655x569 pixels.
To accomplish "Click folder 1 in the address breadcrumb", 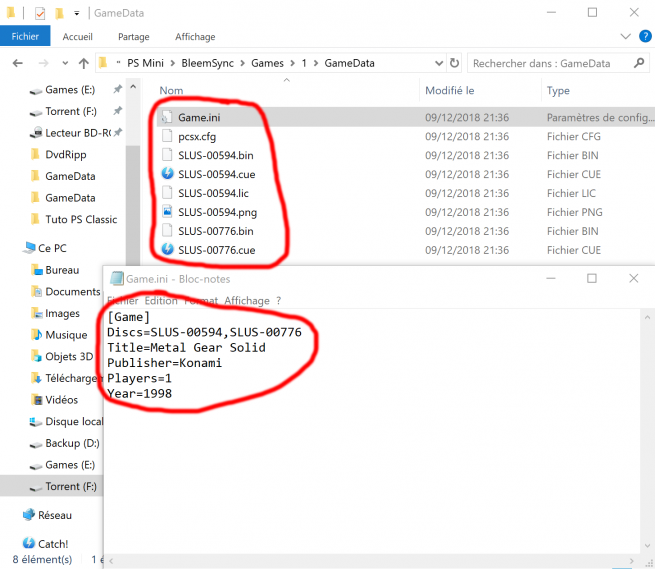I will (304, 63).
